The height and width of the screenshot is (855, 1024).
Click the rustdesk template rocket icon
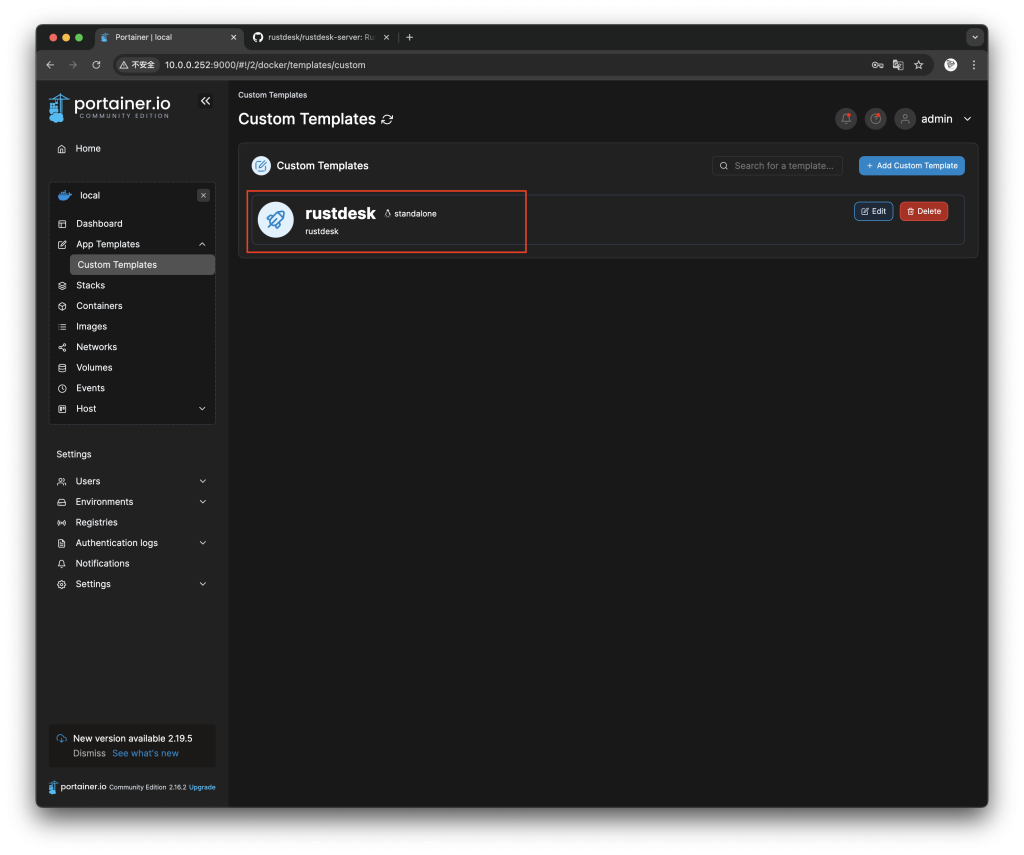click(x=275, y=220)
